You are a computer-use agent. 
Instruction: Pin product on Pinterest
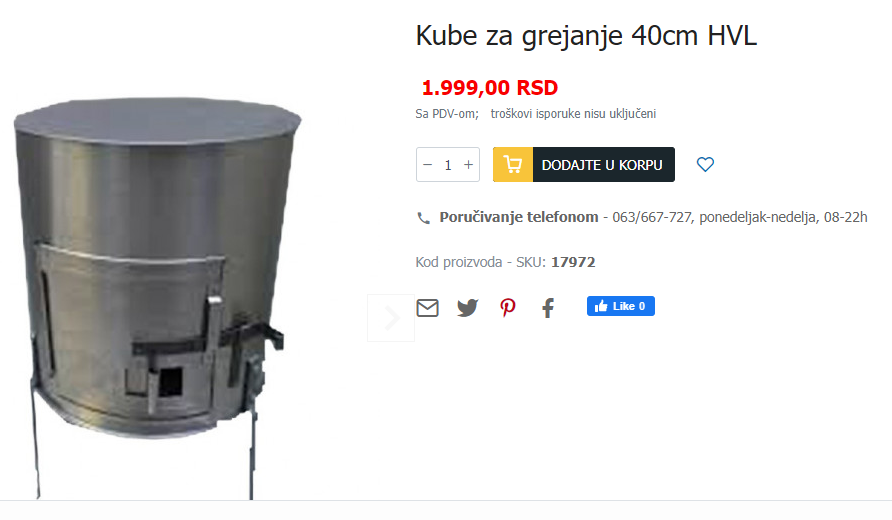pyautogui.click(x=507, y=308)
